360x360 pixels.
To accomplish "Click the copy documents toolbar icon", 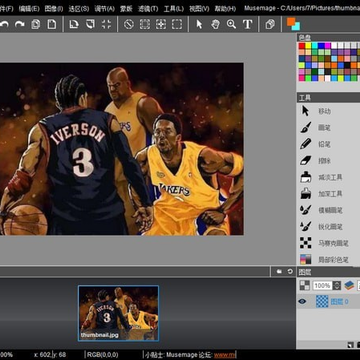I will point(36,24).
